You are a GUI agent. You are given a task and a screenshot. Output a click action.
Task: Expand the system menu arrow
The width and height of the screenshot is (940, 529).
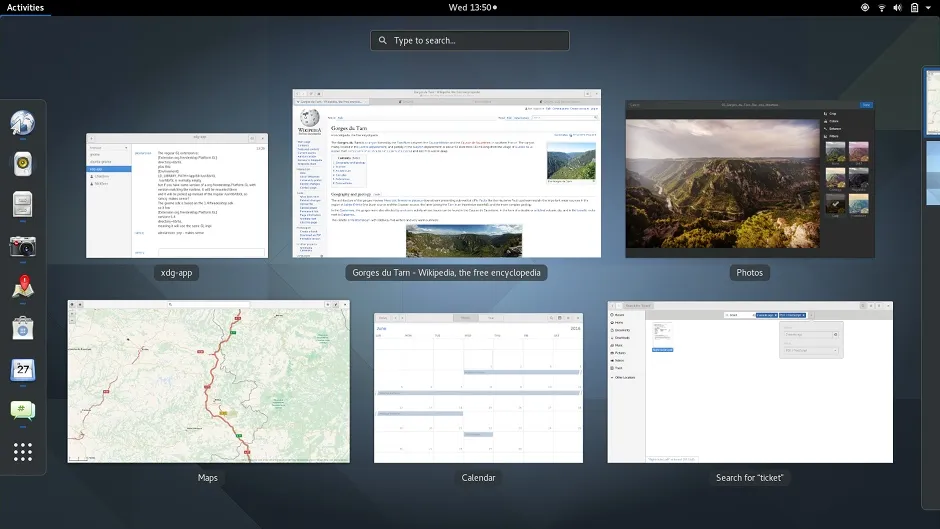[x=928, y=8]
